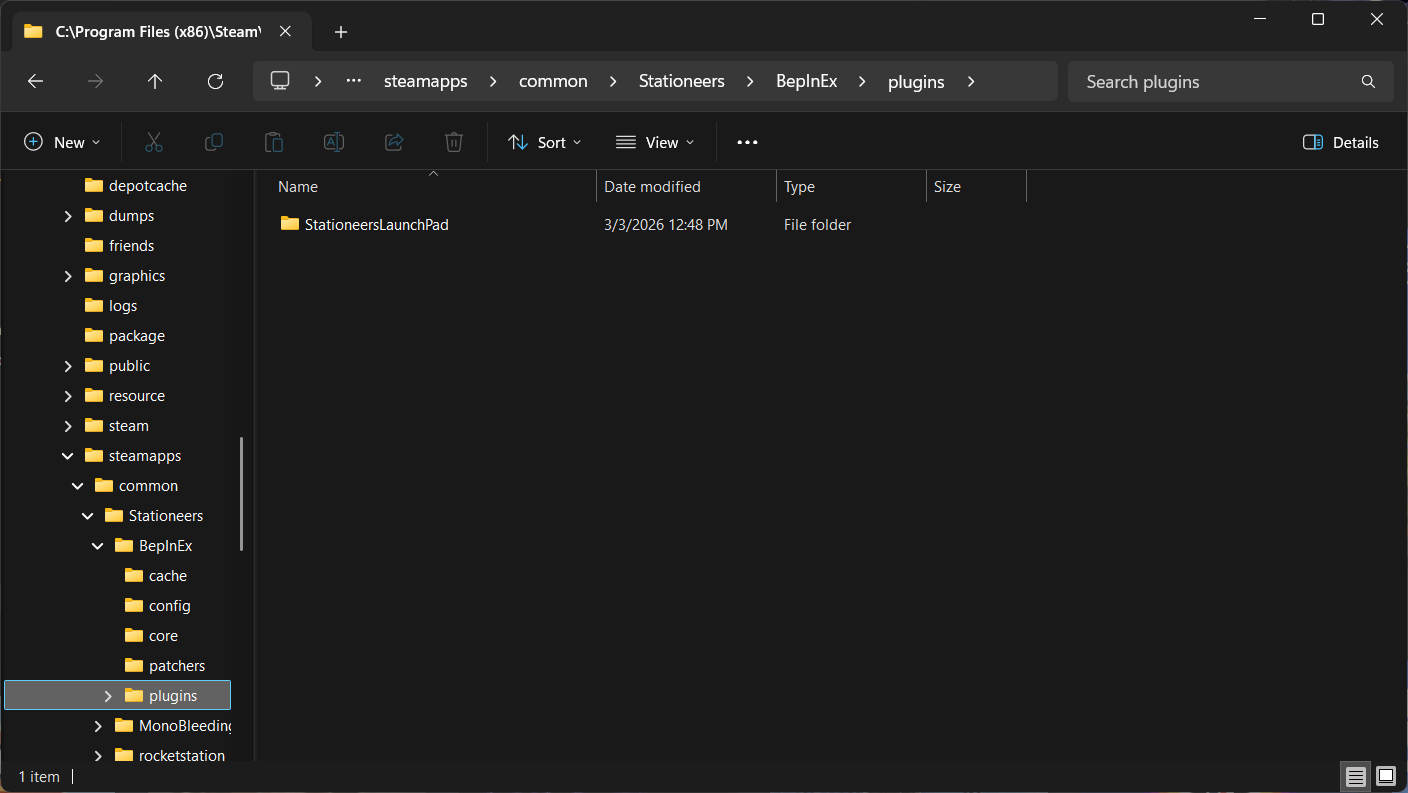Viewport: 1408px width, 793px height.
Task: Navigate up one folder level
Action: tap(155, 81)
